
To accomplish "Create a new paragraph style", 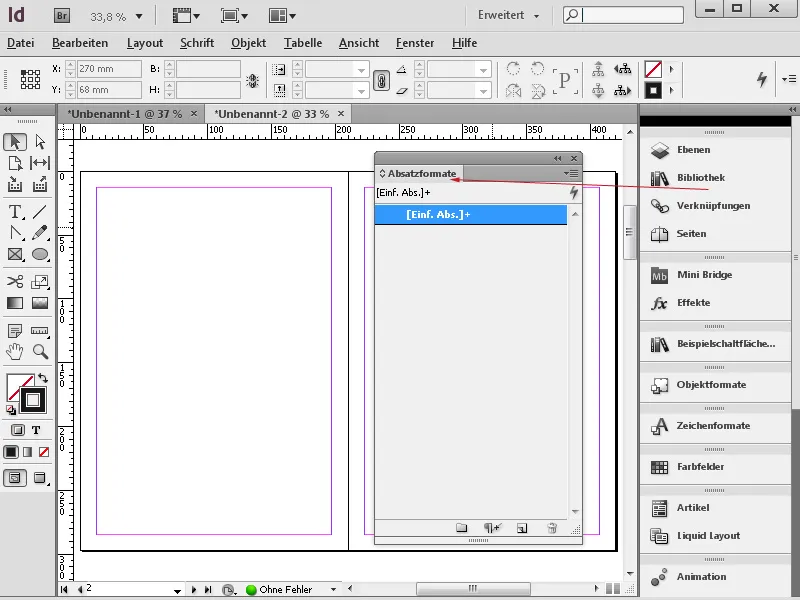I will (x=521, y=527).
